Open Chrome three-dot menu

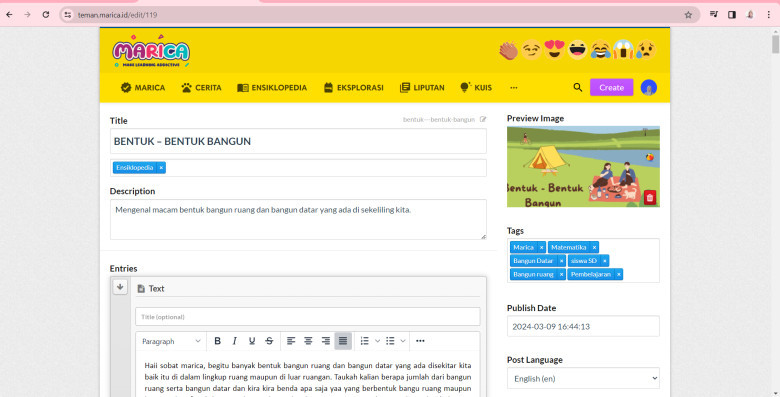point(769,15)
